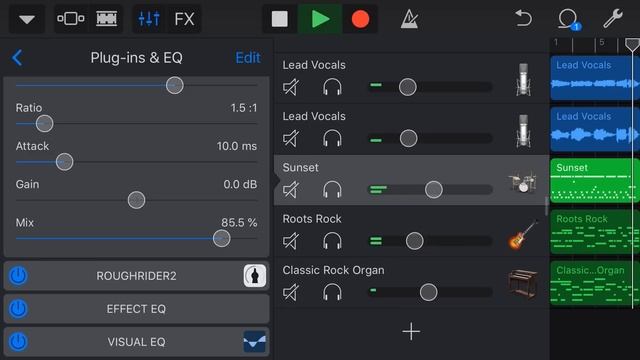This screenshot has width=640, height=360.
Task: Solo the Sunset track with headphones
Action: (332, 190)
